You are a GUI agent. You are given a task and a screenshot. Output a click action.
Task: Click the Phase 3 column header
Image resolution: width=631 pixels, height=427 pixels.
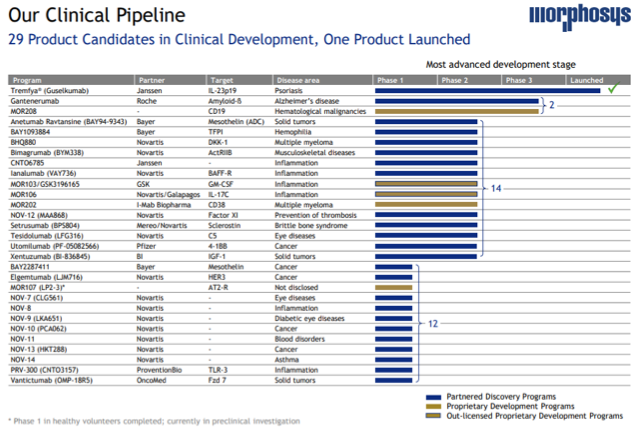(520, 80)
